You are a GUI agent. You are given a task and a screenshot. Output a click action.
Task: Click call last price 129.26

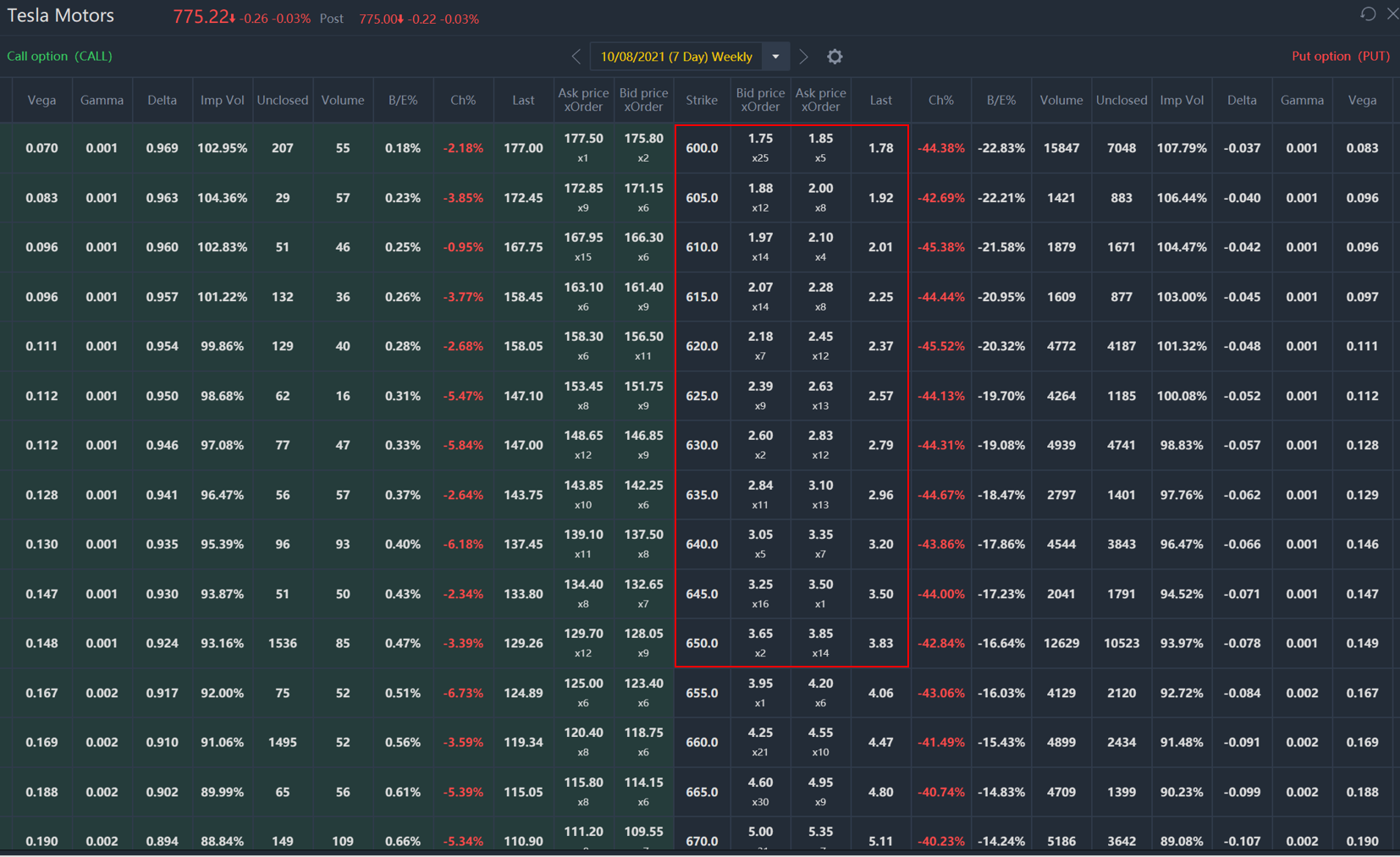pos(523,643)
